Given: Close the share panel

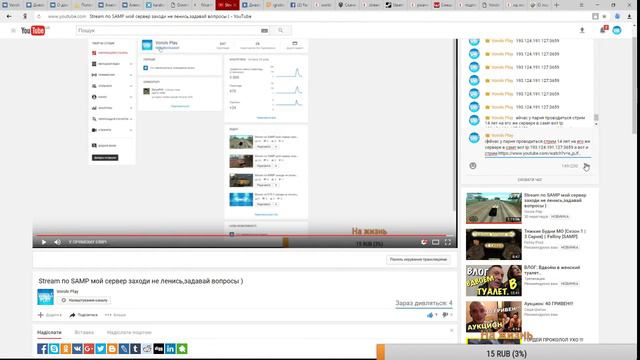Looking at the screenshot, I should pos(451,330).
